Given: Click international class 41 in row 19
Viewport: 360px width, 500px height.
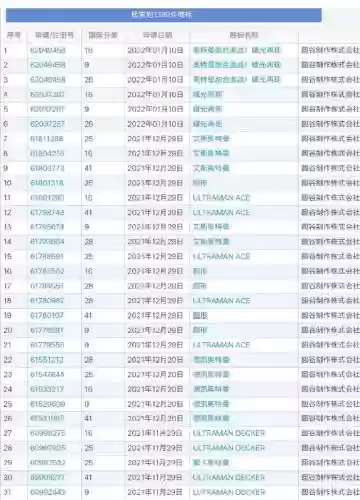Looking at the screenshot, I should pyautogui.click(x=88, y=315).
